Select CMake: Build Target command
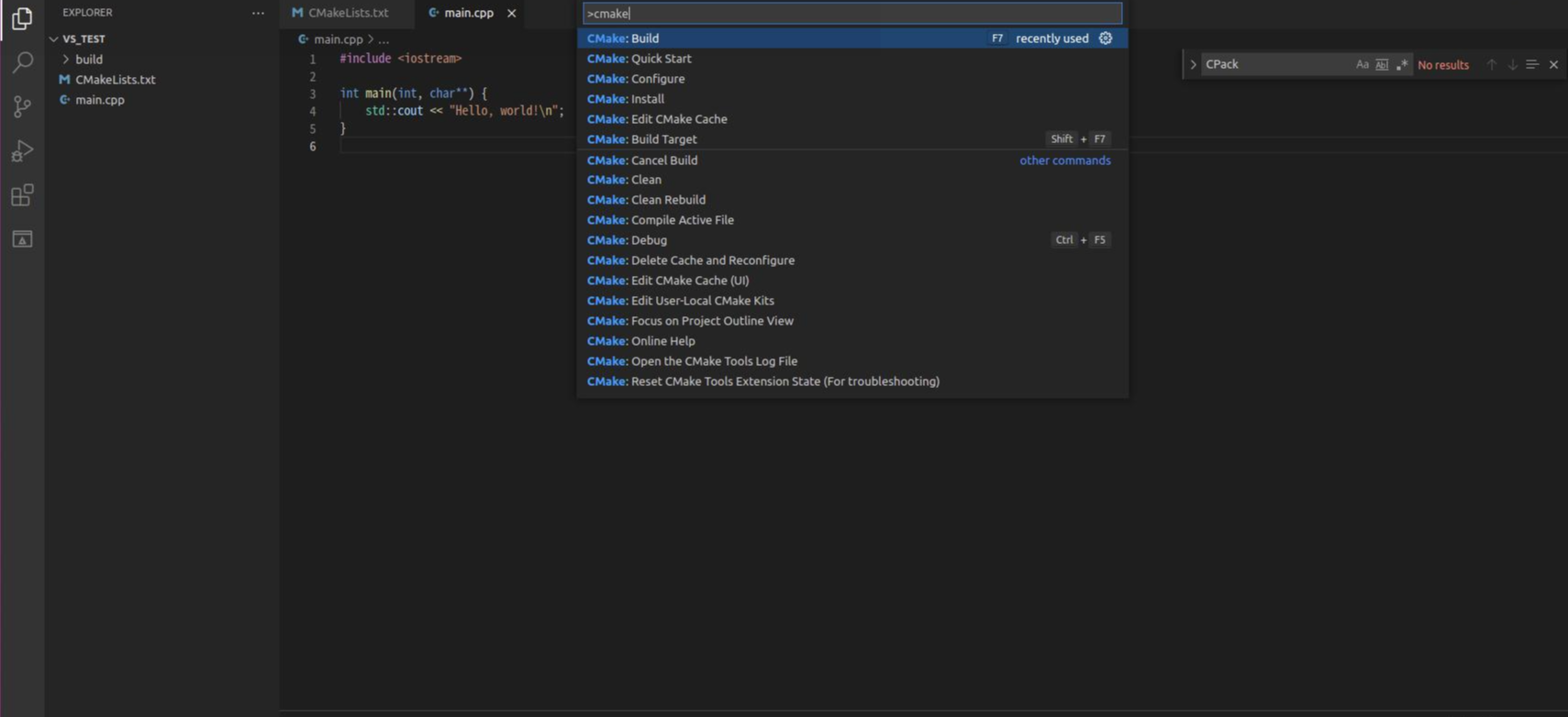This screenshot has height=717, width=1568. (852, 139)
